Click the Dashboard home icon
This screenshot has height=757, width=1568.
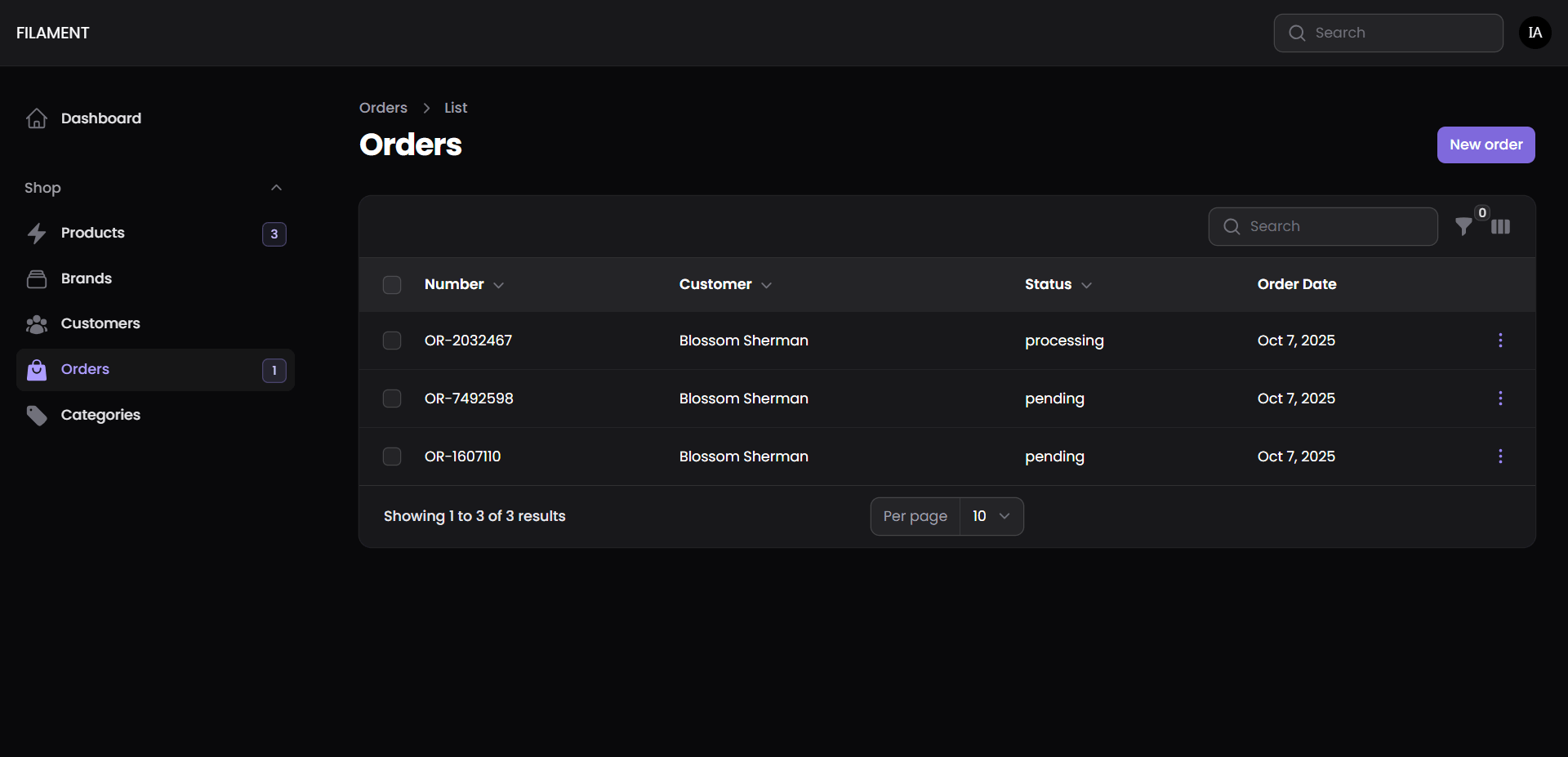(37, 118)
